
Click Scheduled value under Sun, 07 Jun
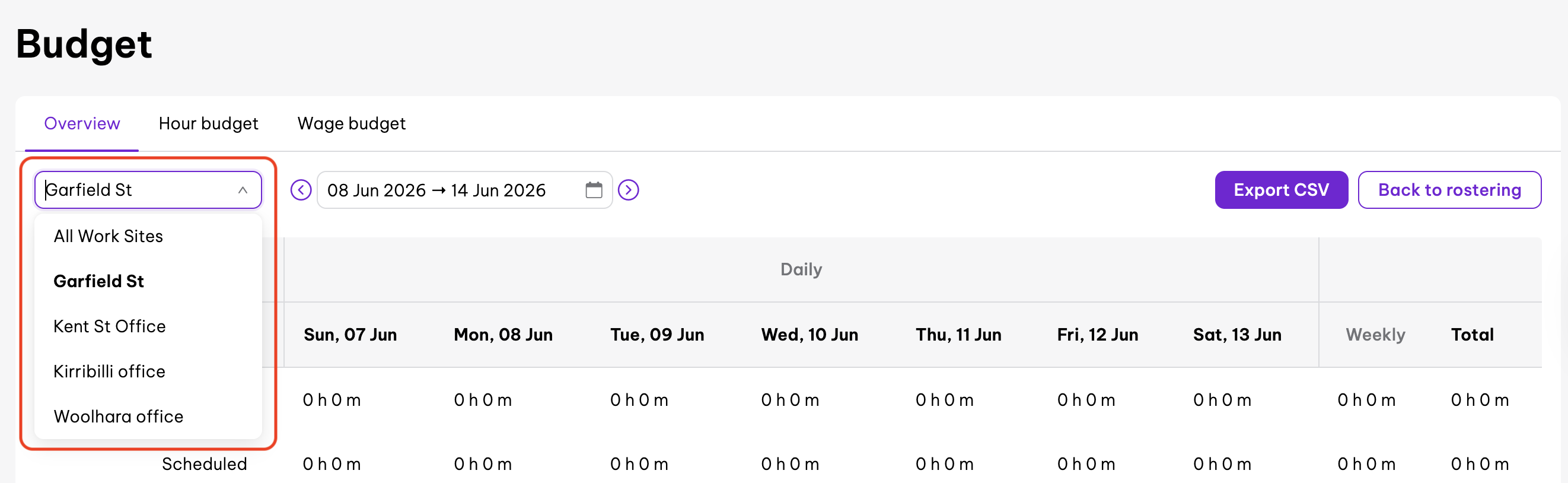click(x=332, y=464)
